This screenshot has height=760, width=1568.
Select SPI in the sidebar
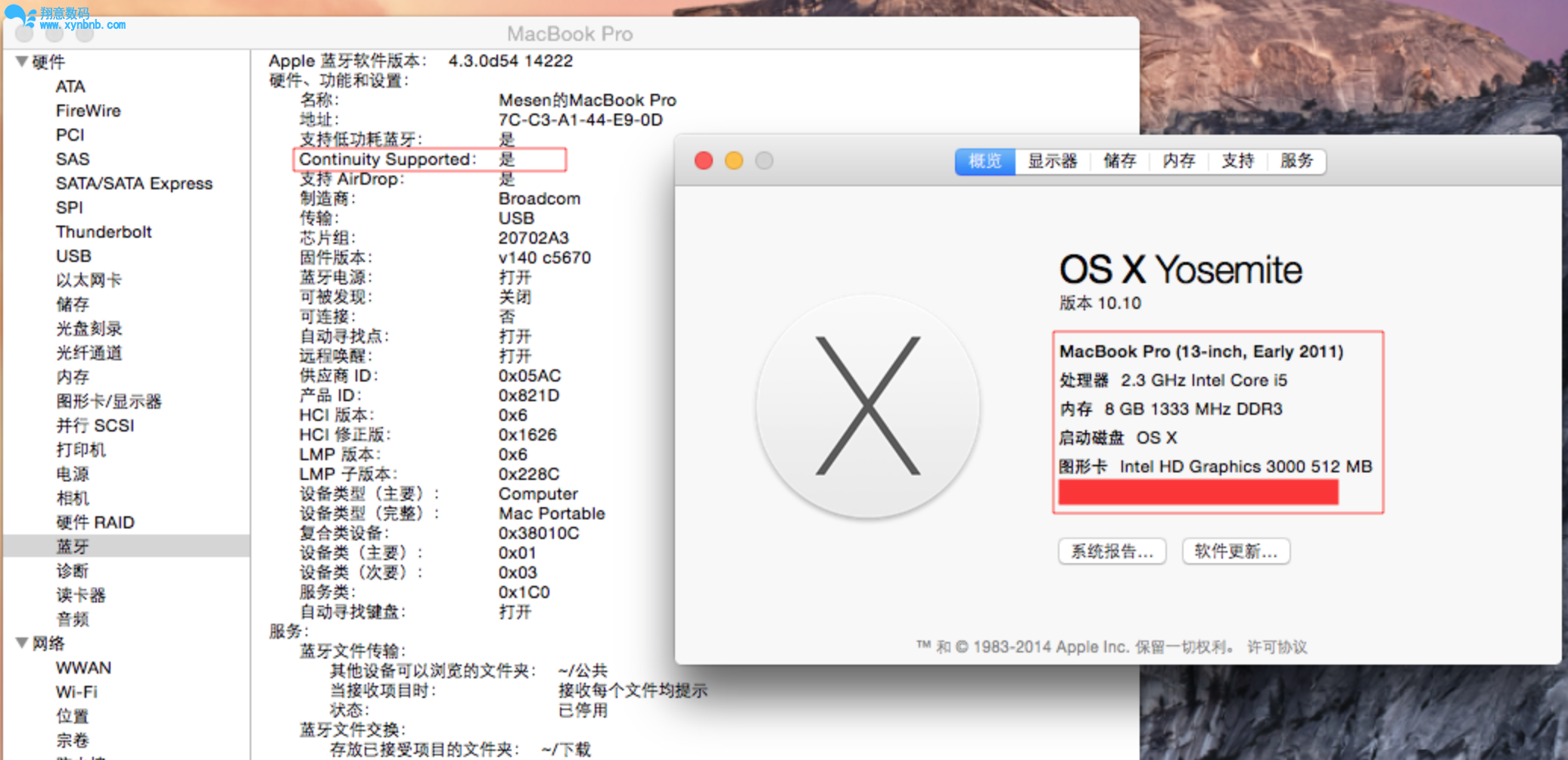tap(69, 207)
